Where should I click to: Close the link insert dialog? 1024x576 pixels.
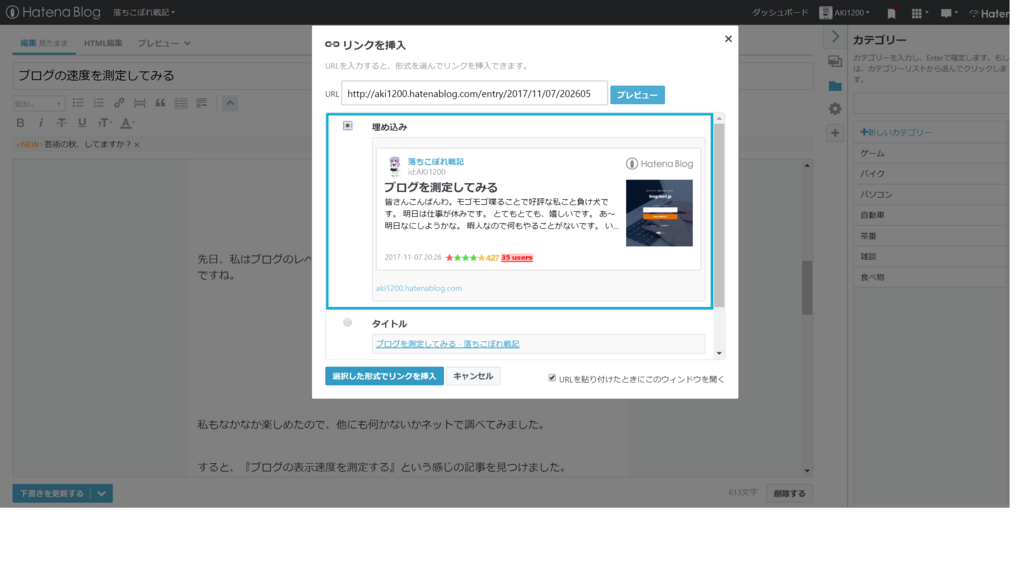point(728,39)
